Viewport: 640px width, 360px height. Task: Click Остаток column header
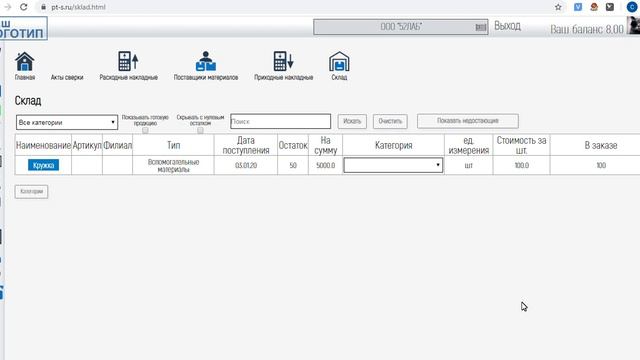[x=293, y=145]
